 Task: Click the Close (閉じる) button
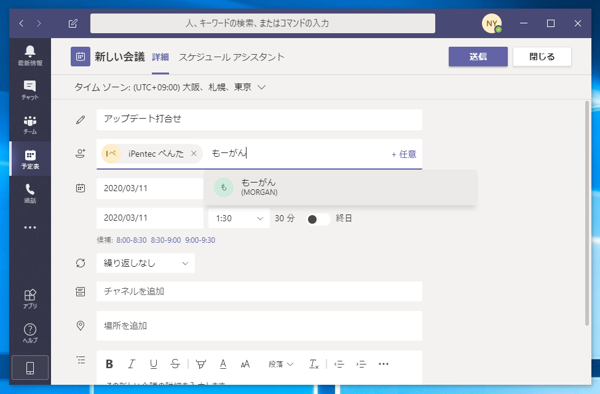[x=542, y=57]
